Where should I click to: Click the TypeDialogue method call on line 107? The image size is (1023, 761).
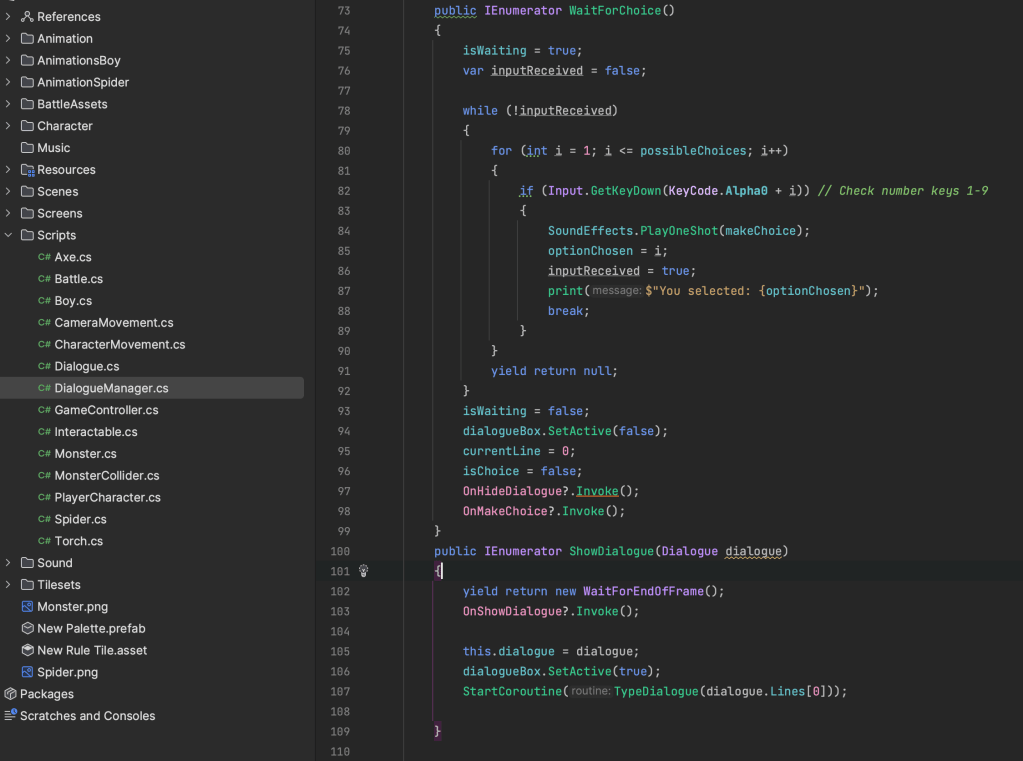point(658,691)
